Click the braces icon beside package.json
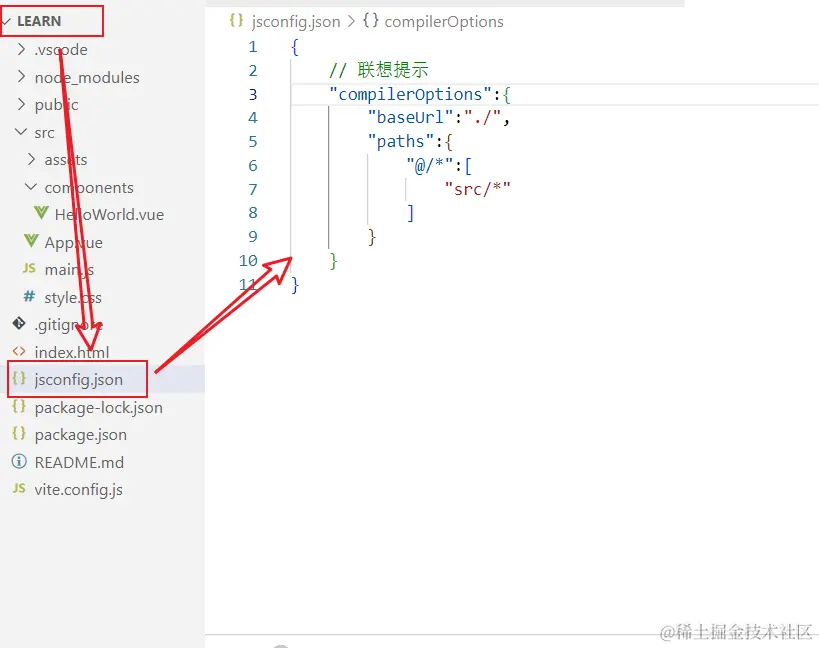This screenshot has width=819, height=648. [x=19, y=433]
